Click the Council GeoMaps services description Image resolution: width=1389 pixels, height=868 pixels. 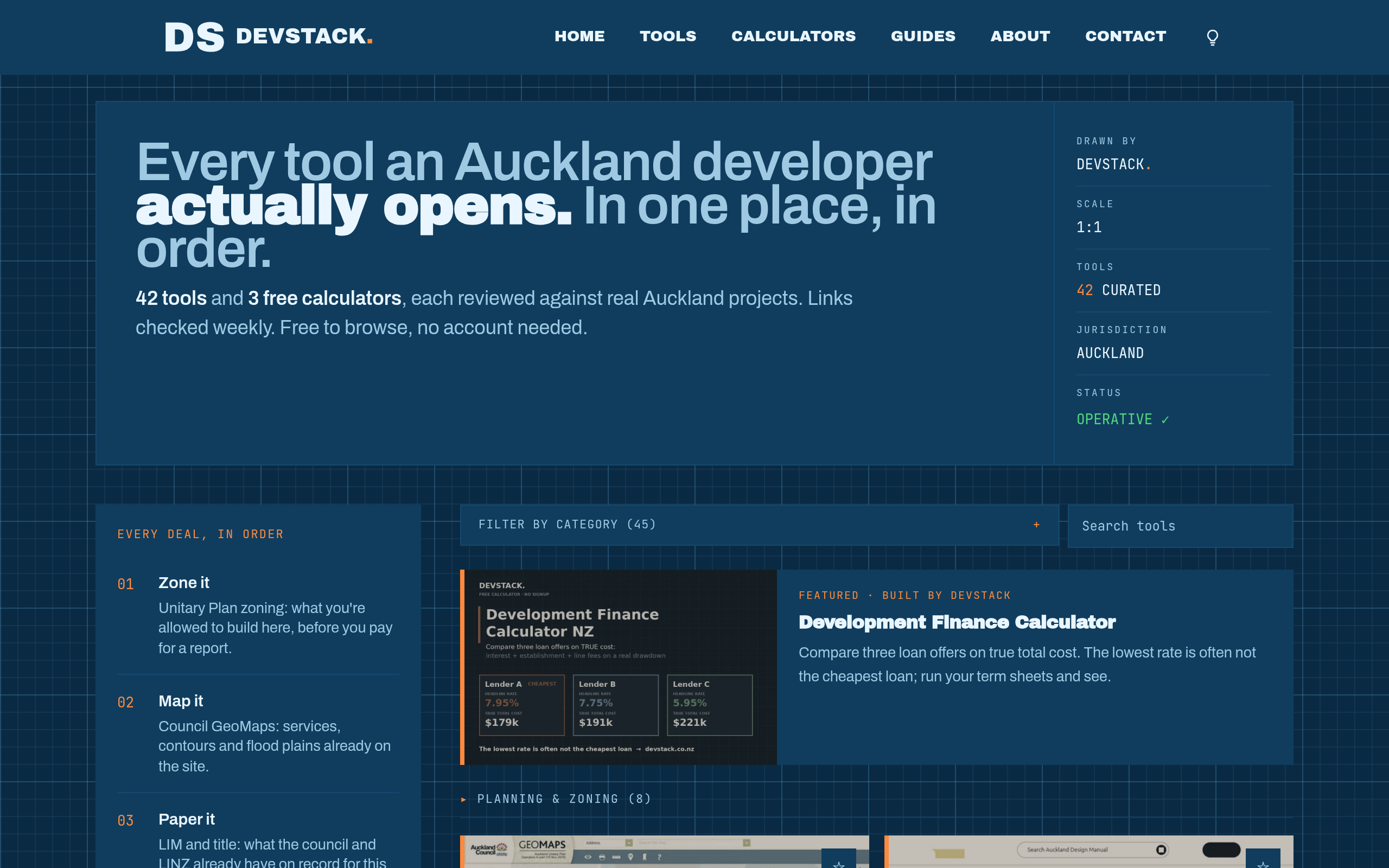(275, 746)
